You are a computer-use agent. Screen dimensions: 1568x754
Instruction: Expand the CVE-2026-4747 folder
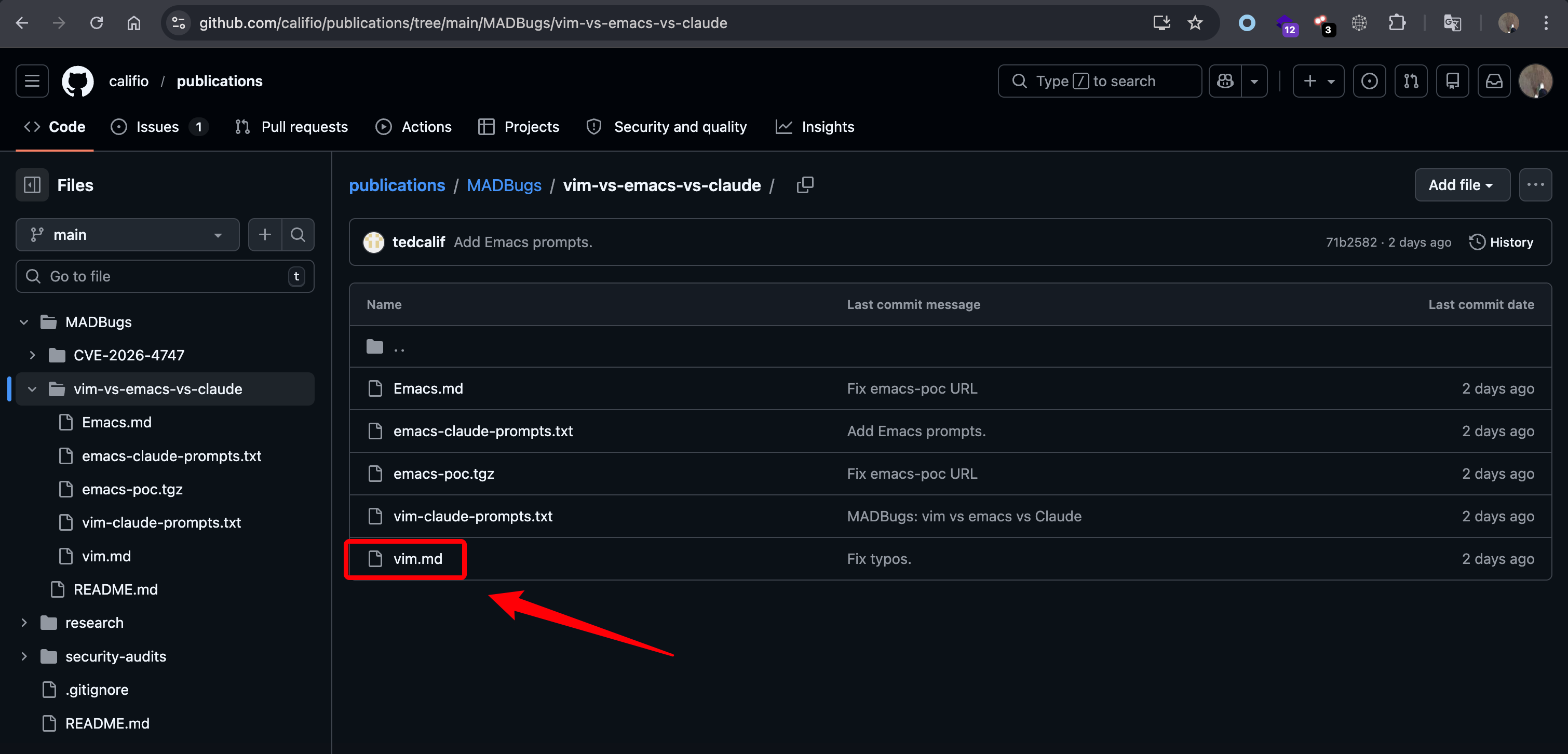click(x=32, y=355)
